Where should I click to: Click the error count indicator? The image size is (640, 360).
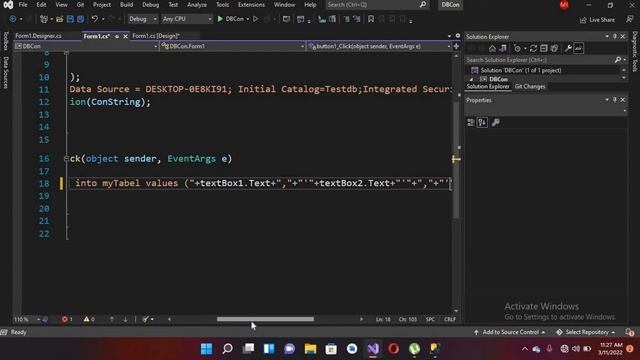(x=67, y=319)
